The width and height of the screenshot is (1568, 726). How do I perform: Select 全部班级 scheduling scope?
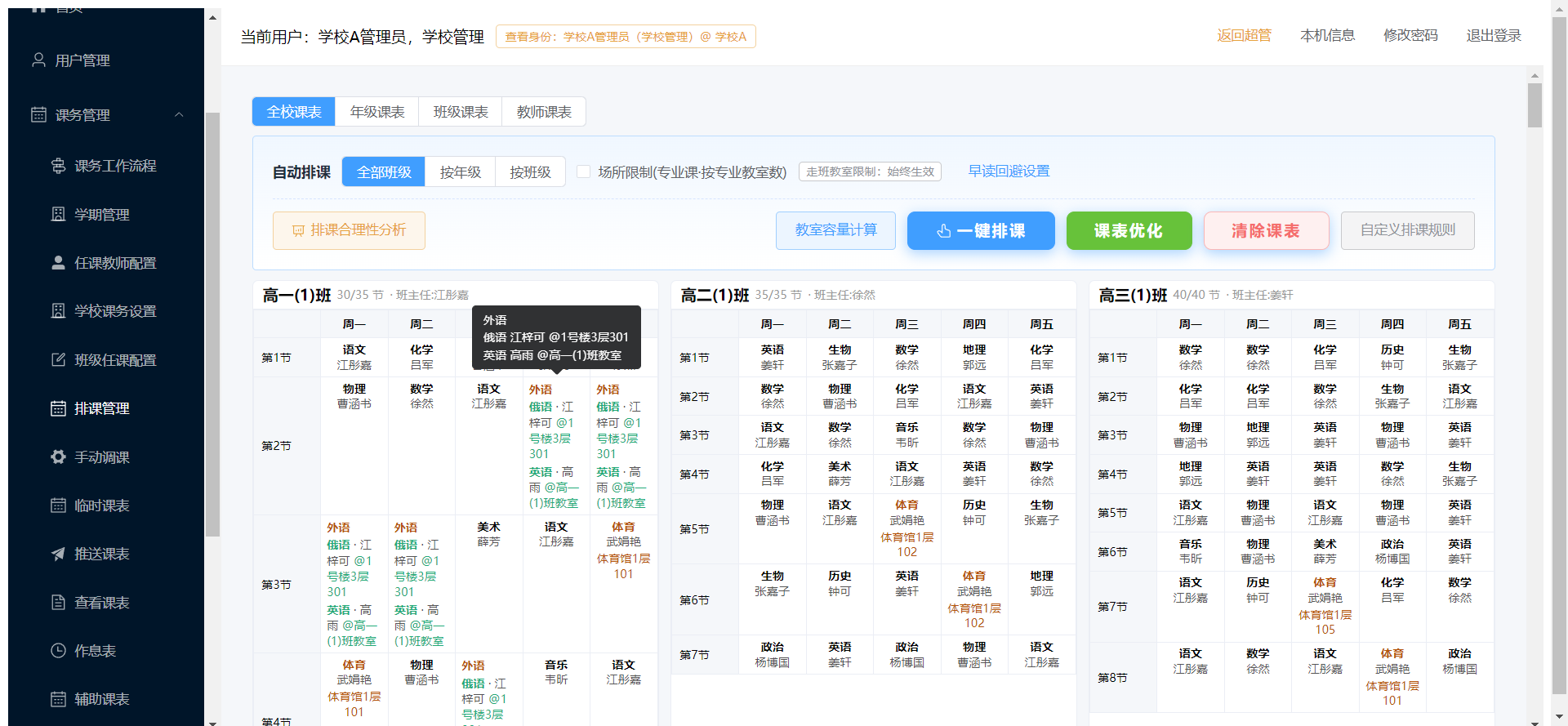pos(384,171)
